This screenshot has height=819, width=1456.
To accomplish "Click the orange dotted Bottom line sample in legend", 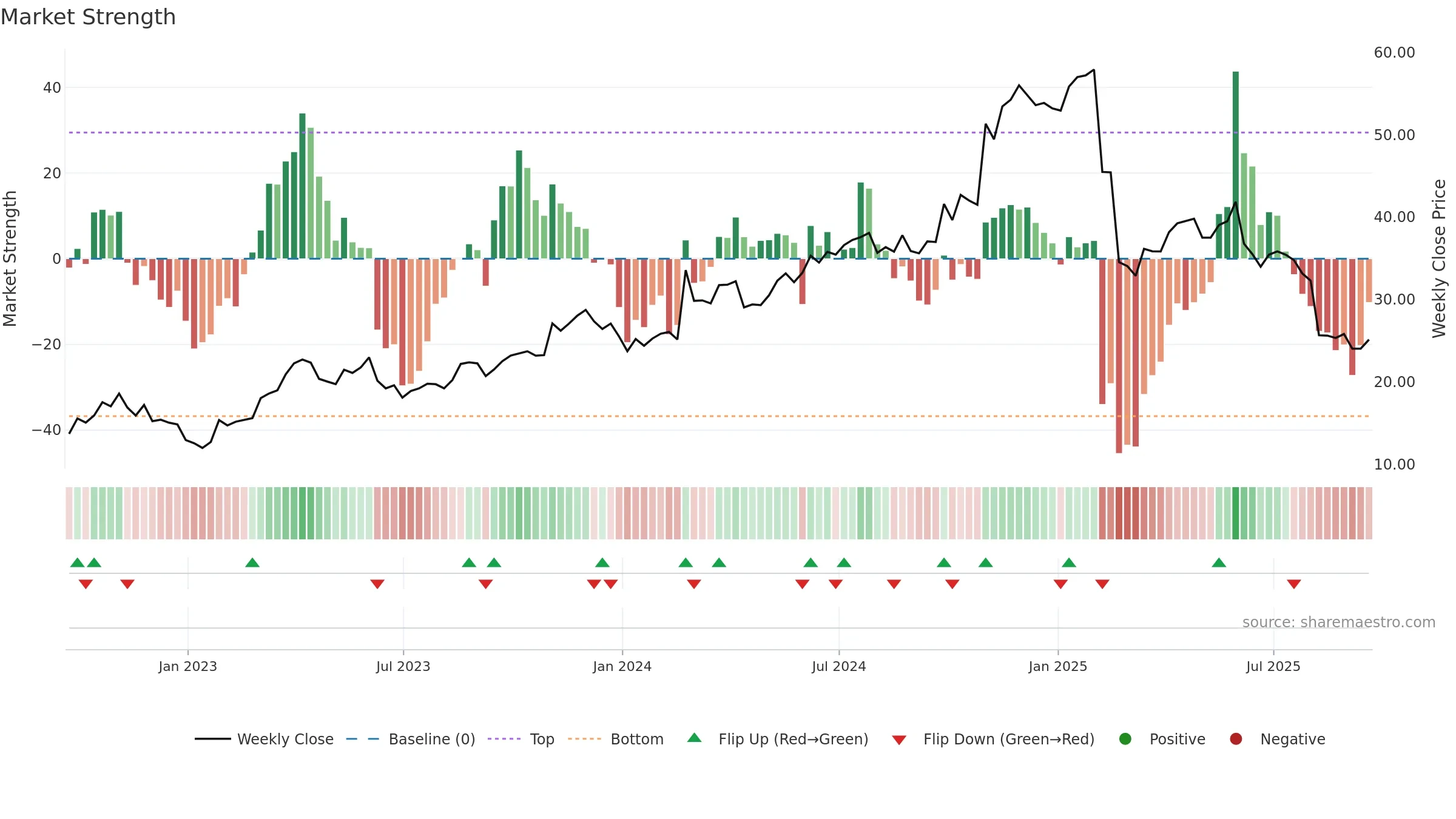I will pos(585,739).
